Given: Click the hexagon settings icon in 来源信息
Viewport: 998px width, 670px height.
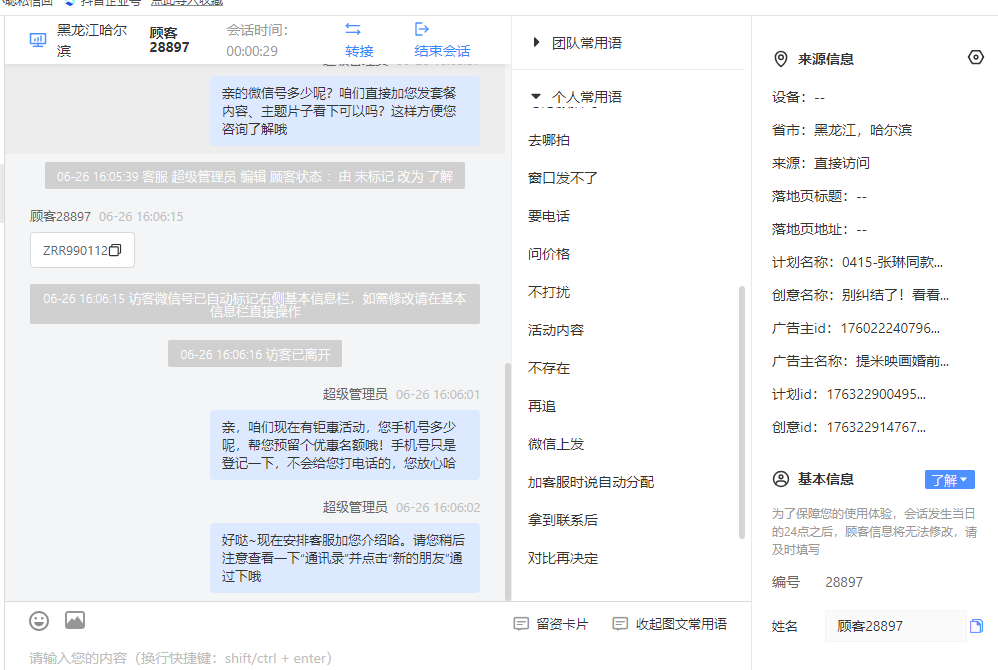Looking at the screenshot, I should coord(976,58).
